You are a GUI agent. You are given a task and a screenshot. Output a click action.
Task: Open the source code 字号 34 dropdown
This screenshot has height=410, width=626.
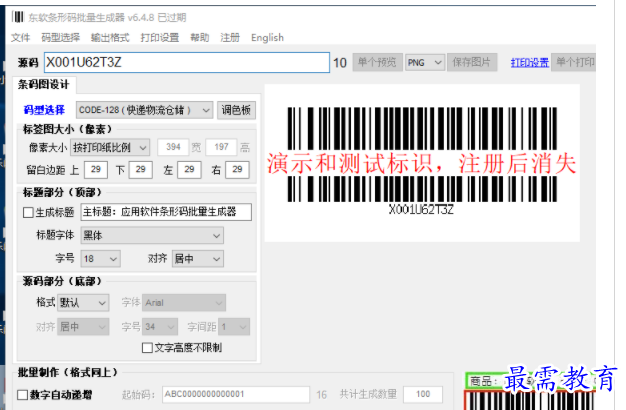160,327
